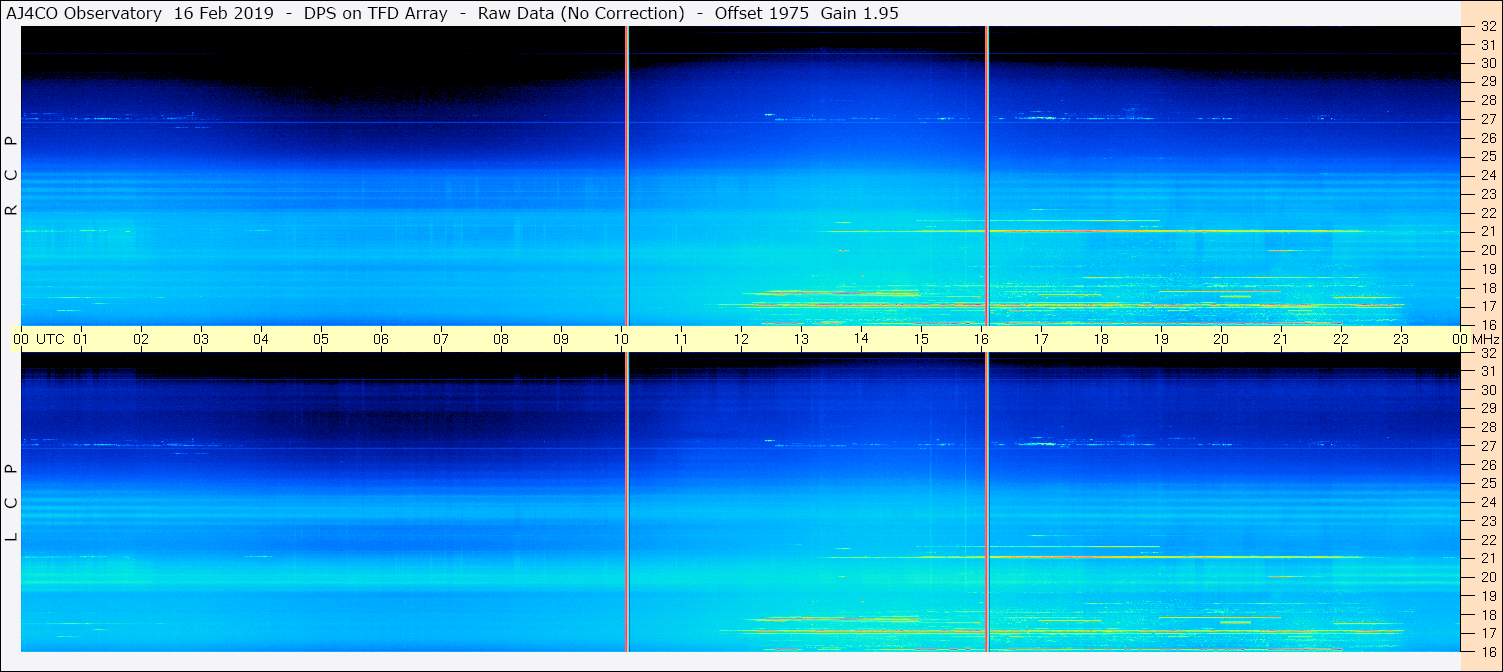Click hour label "14" on time axis

tap(861, 338)
